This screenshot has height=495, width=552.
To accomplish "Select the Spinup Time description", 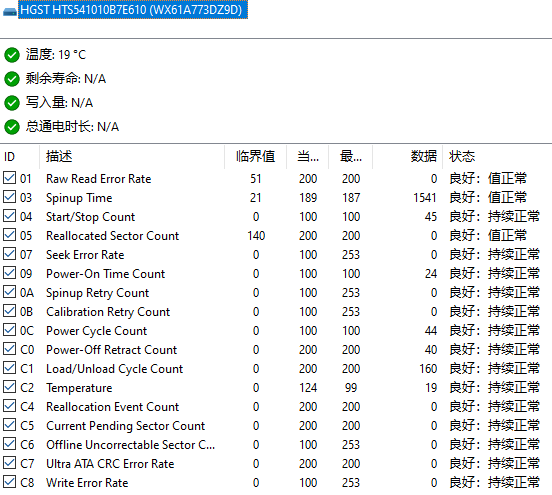I will tap(79, 198).
